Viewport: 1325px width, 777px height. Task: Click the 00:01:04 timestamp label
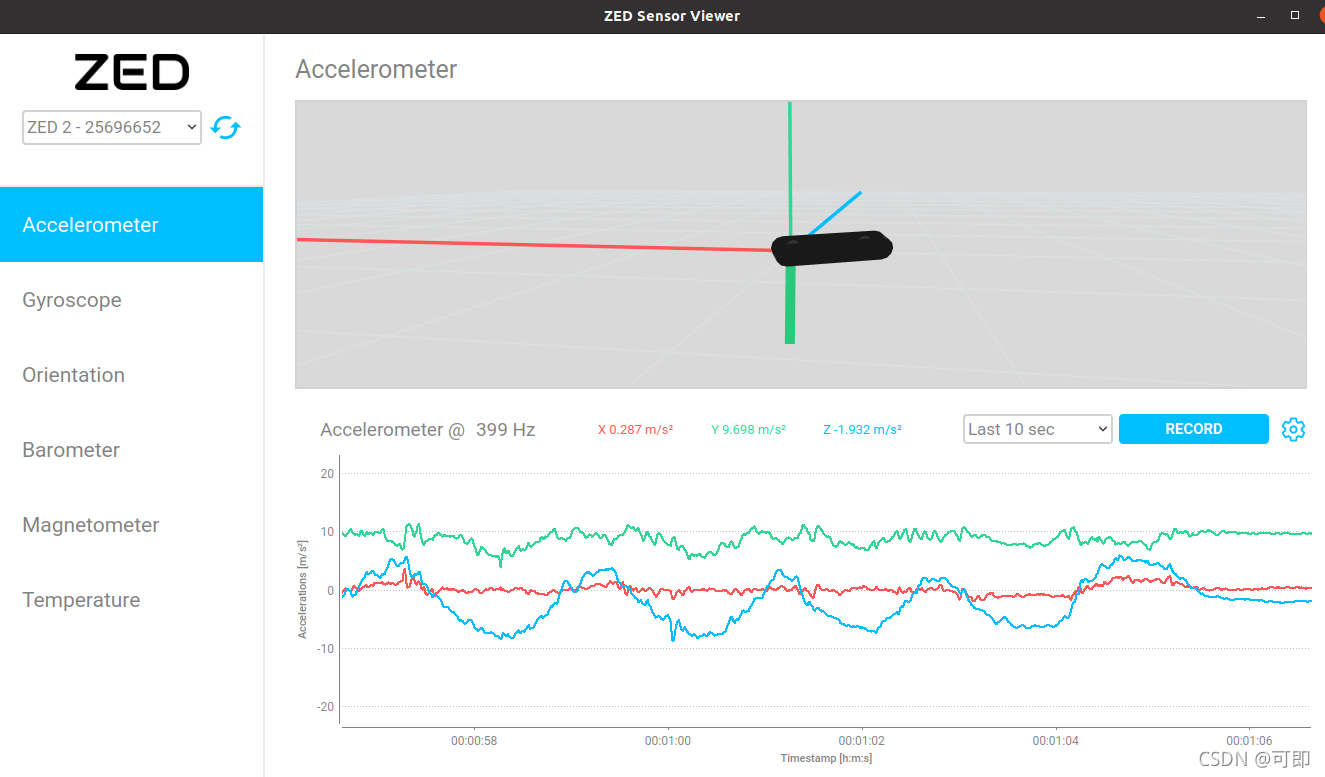point(1056,742)
